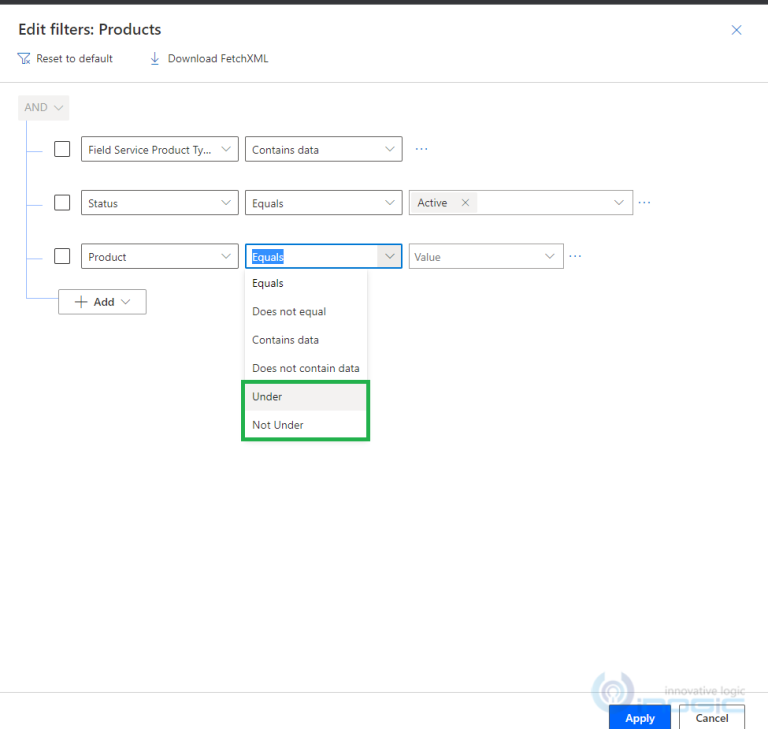Remove the Active value tag
Viewport: 768px width, 729px height.
click(x=465, y=203)
